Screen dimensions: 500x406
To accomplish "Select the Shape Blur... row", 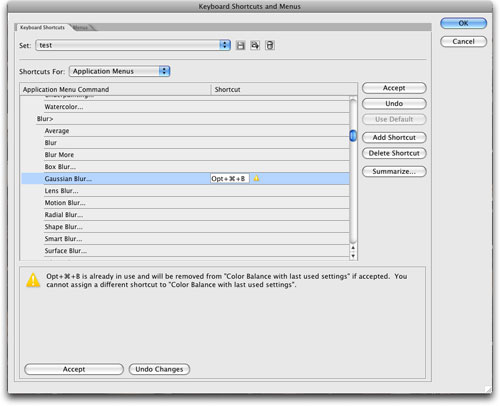I will tap(185, 227).
